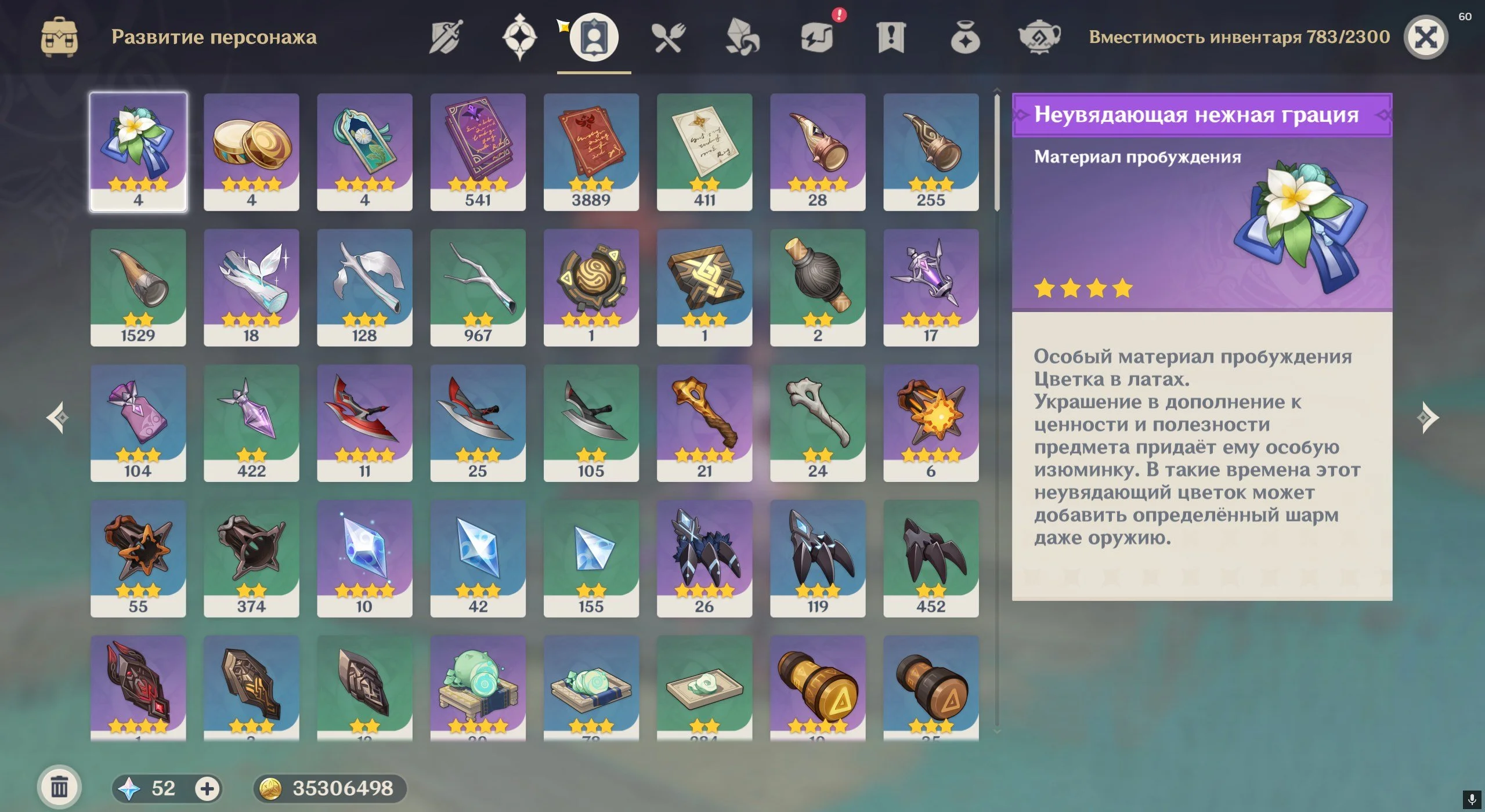Select the golden coin box item
Viewport: 1485px width, 812px height.
coord(251,152)
